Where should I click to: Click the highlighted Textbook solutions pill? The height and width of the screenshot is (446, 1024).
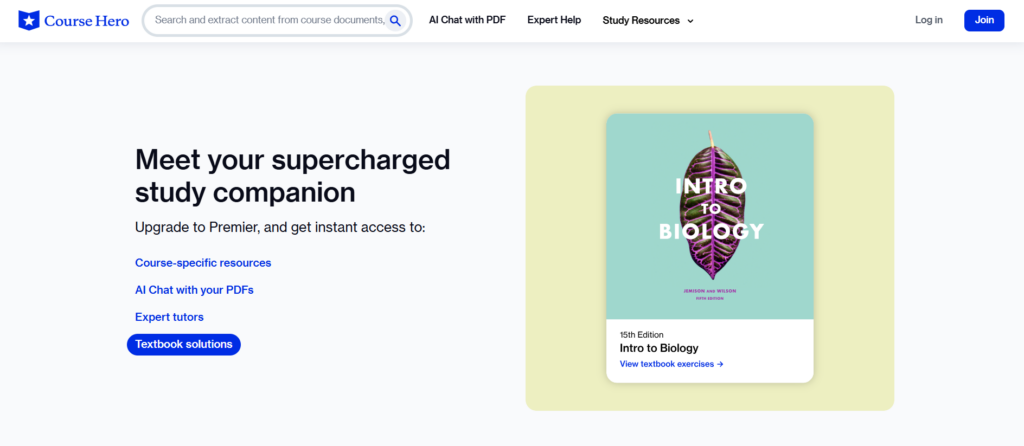184,344
